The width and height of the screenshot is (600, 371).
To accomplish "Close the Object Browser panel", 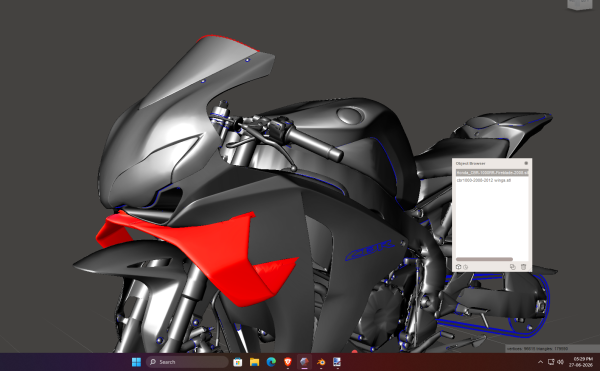I will pyautogui.click(x=526, y=163).
